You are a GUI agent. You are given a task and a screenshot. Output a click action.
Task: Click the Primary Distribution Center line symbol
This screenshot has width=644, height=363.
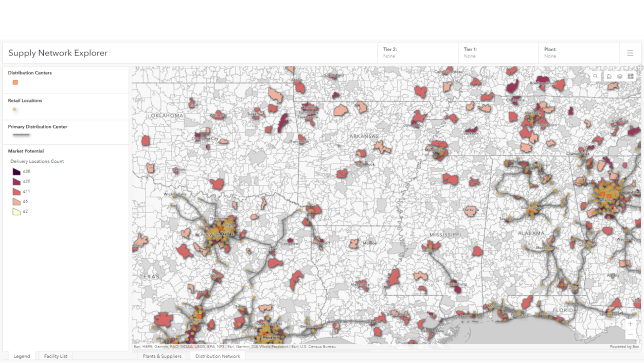click(x=21, y=135)
